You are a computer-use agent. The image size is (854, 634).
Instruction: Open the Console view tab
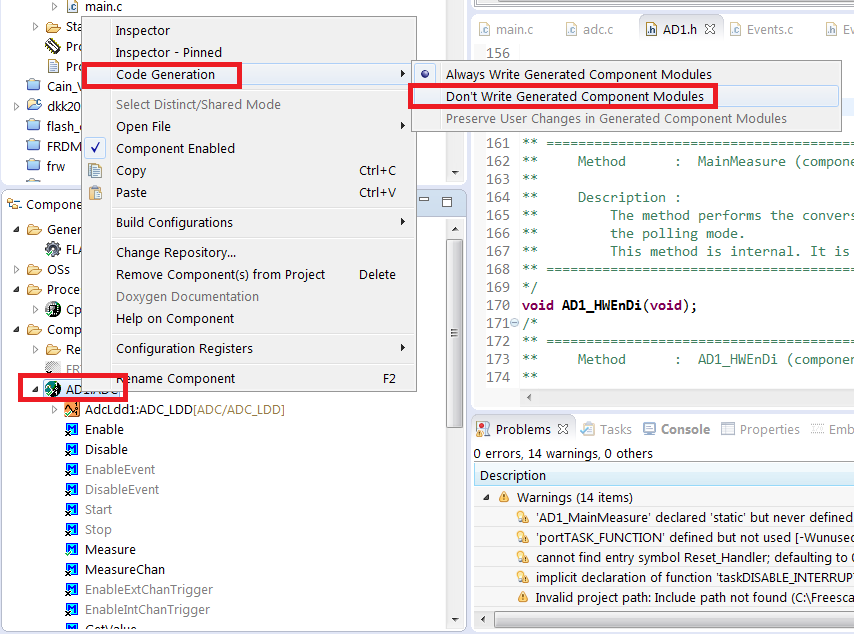pyautogui.click(x=676, y=429)
